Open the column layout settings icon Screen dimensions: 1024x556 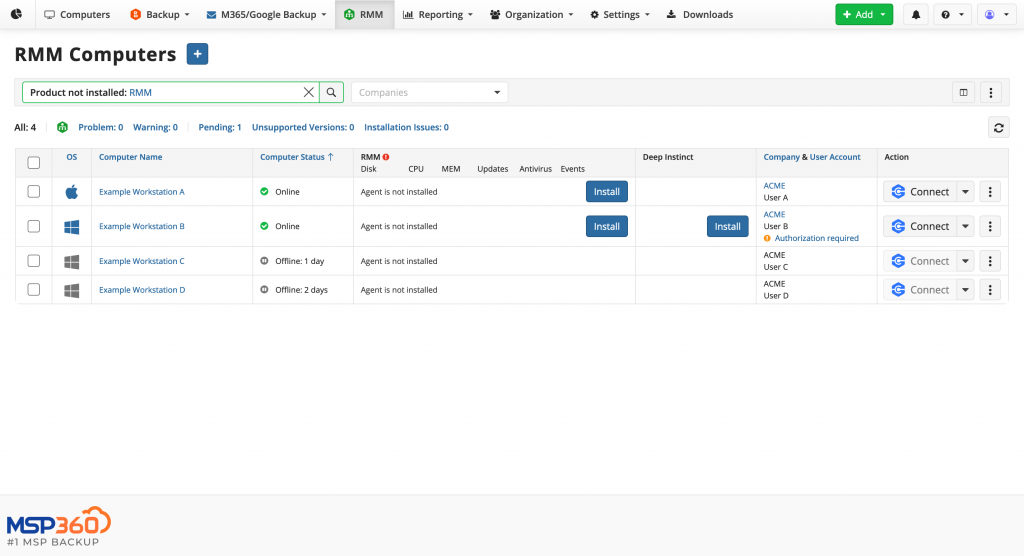pos(963,92)
